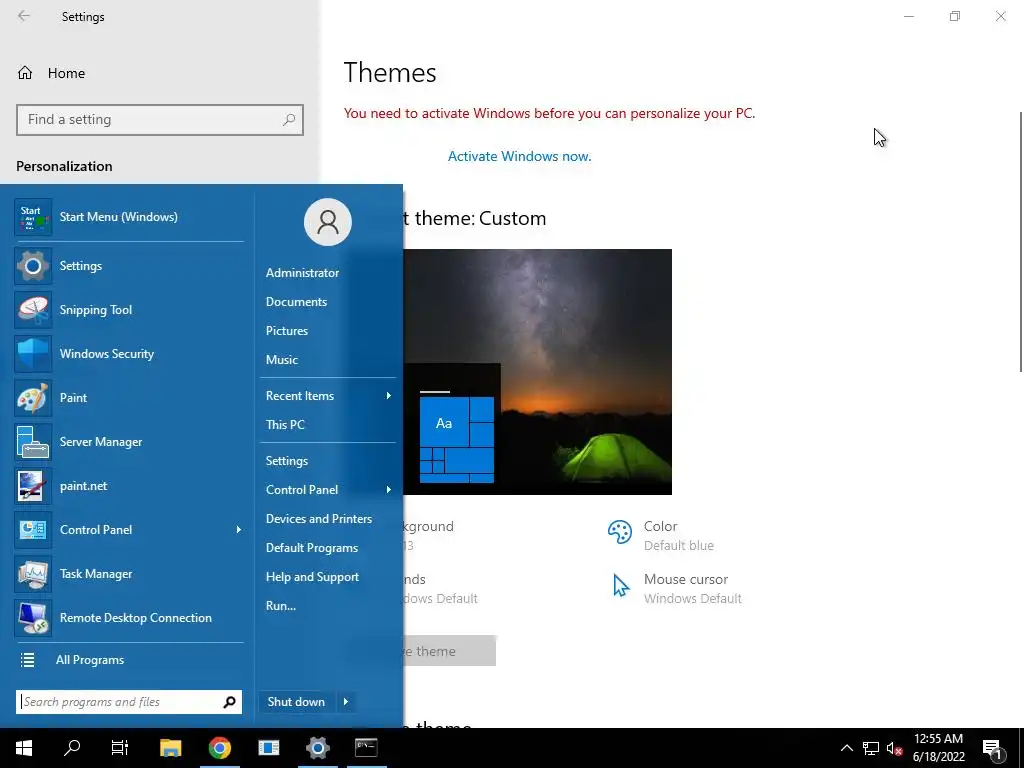
Task: Go back with Settings back arrow
Action: tap(24, 16)
